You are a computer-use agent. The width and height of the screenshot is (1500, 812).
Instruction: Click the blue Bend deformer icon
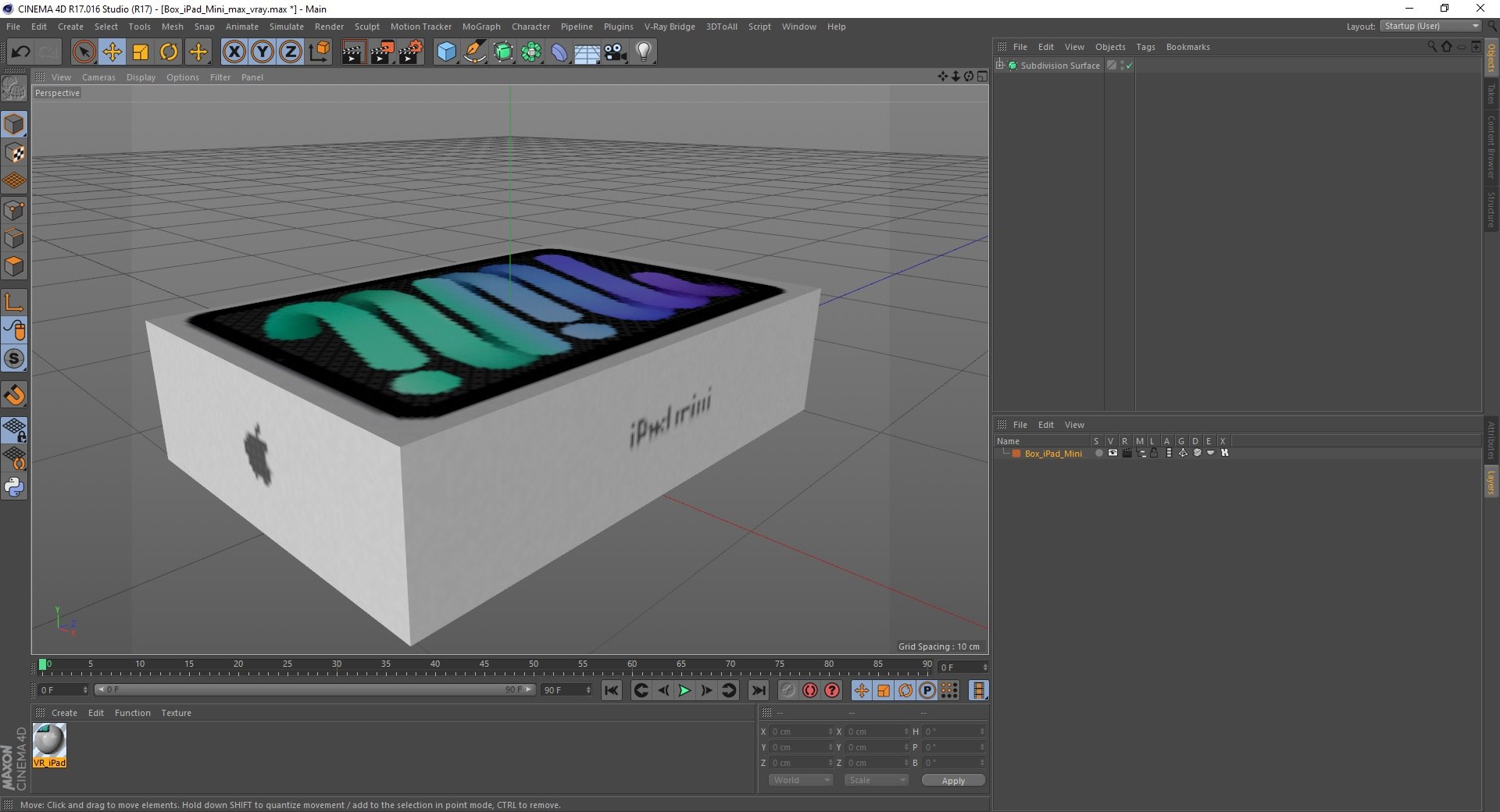click(x=559, y=52)
